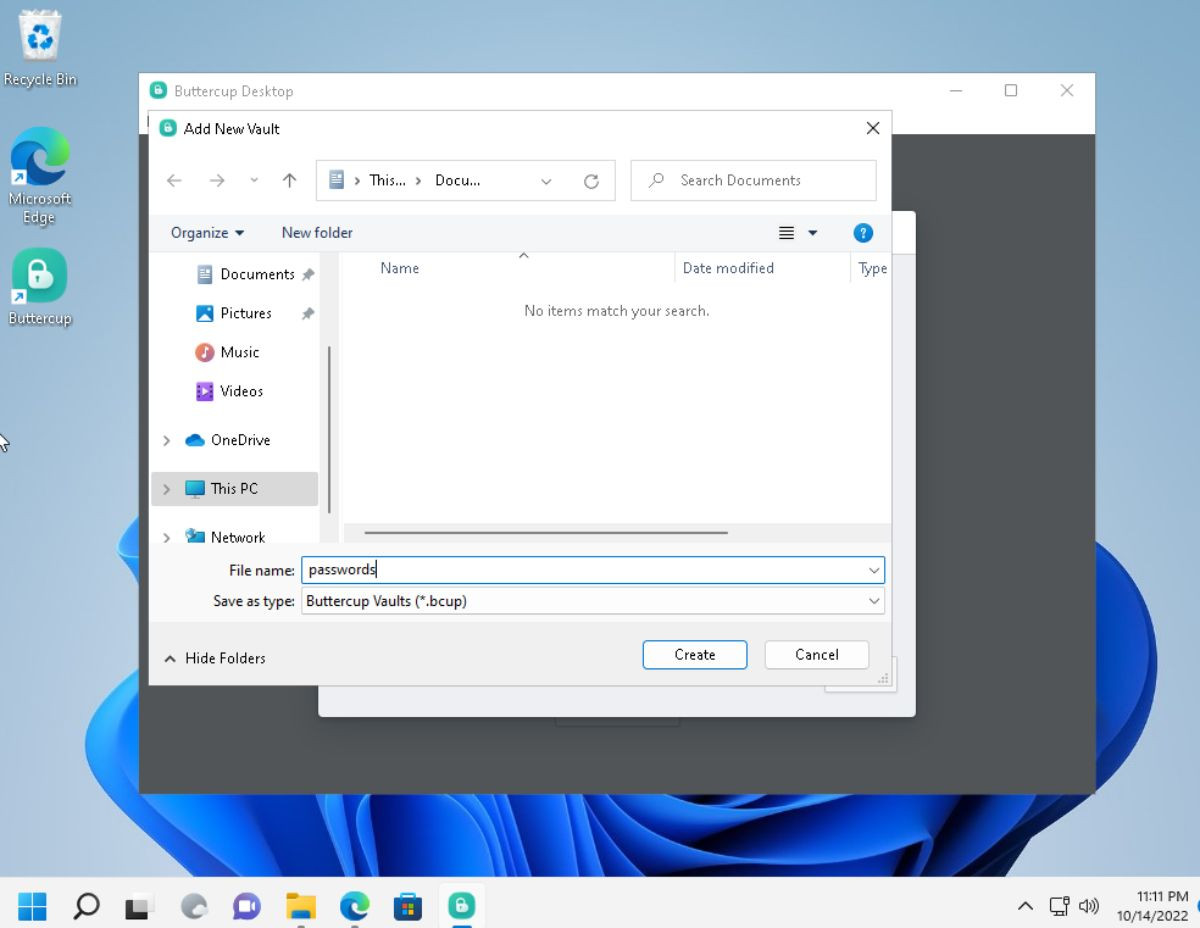Click the Search Documents field

(753, 180)
